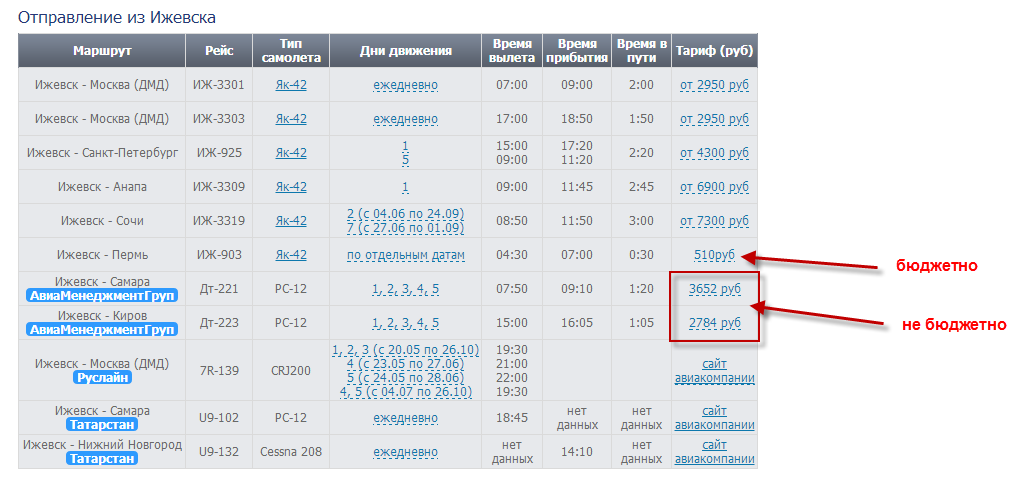Open Як-42 link for flight ИЖ-3309

(291, 187)
